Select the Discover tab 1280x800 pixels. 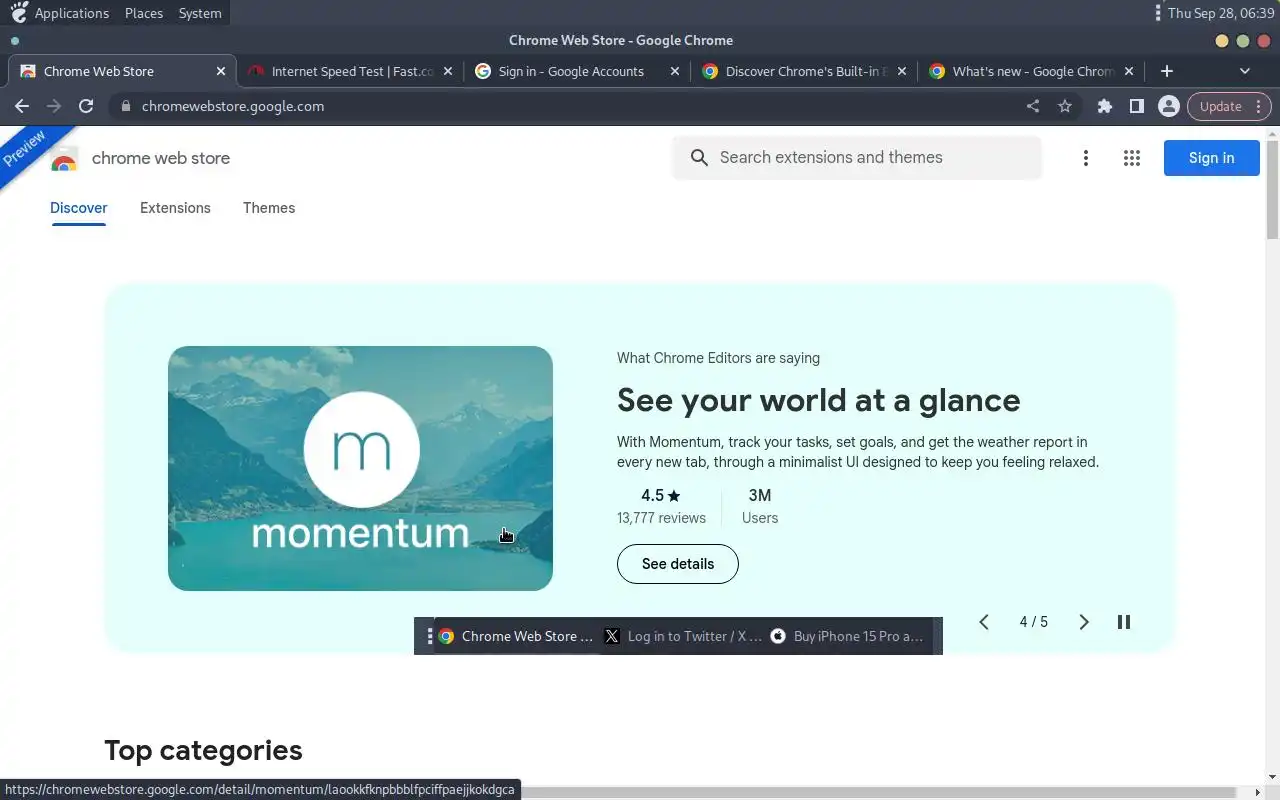tap(79, 208)
